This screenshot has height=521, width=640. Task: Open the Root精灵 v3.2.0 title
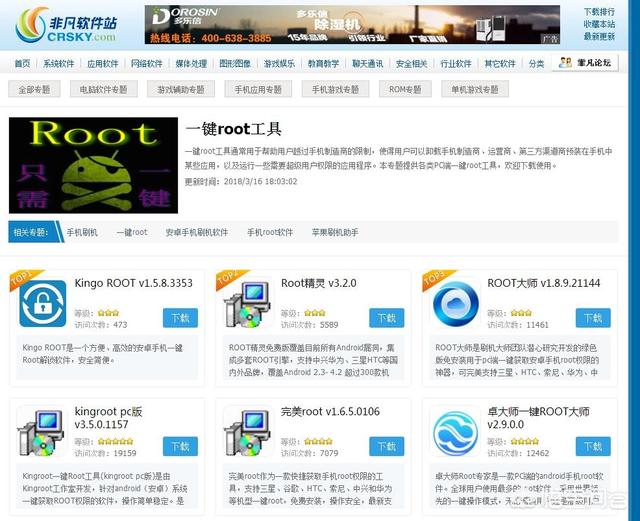point(319,283)
